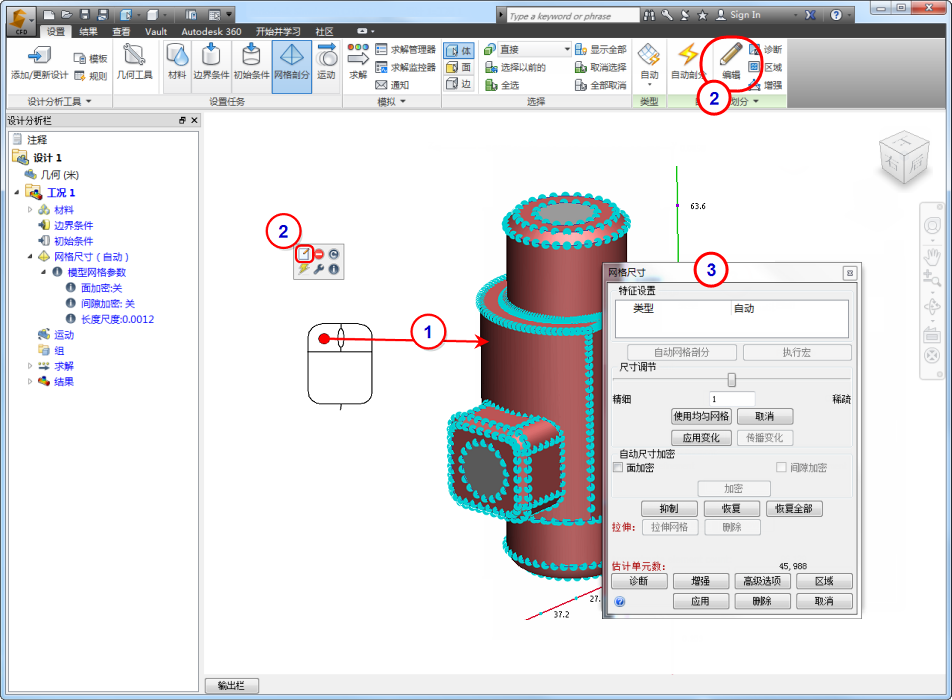Click the star favorites icon in title bar
The image size is (952, 700).
coord(702,15)
